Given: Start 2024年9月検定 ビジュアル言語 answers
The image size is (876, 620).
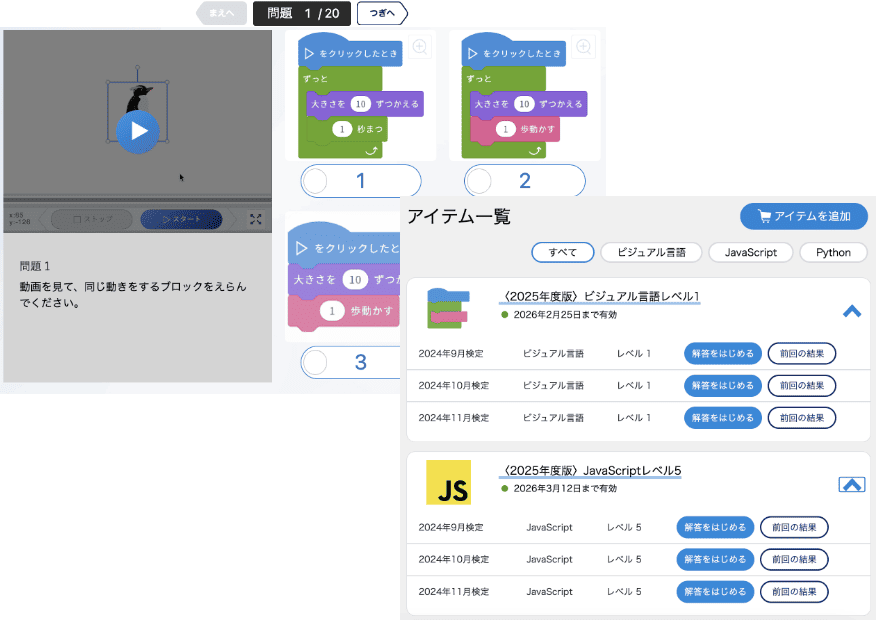Looking at the screenshot, I should 723,353.
